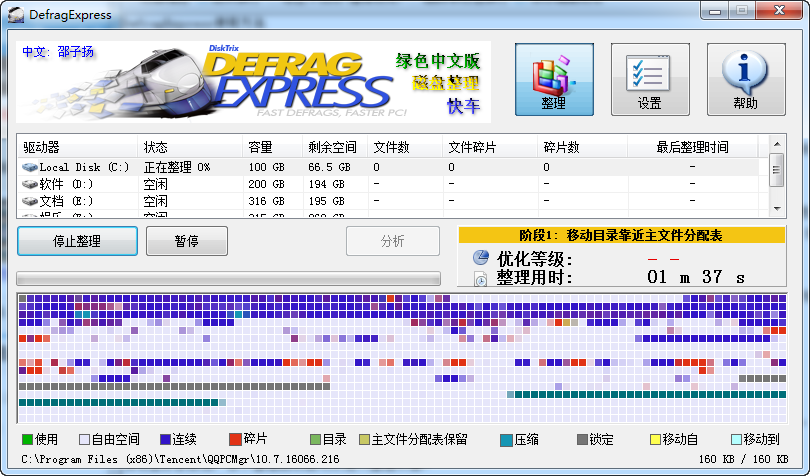Click drive list scroll down arrow

coord(777,209)
